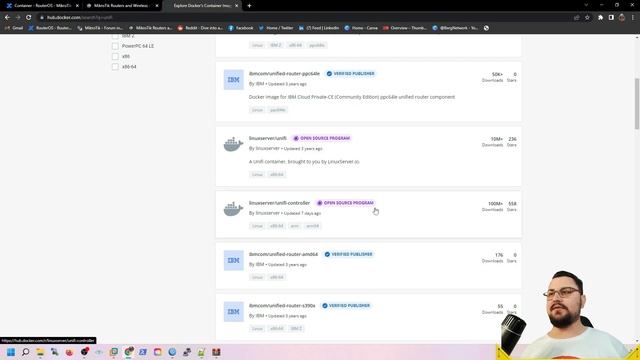Viewport: 640px width, 360px height.
Task: Click Docker whale logo of linuxserver/unifi
Action: (x=233, y=144)
